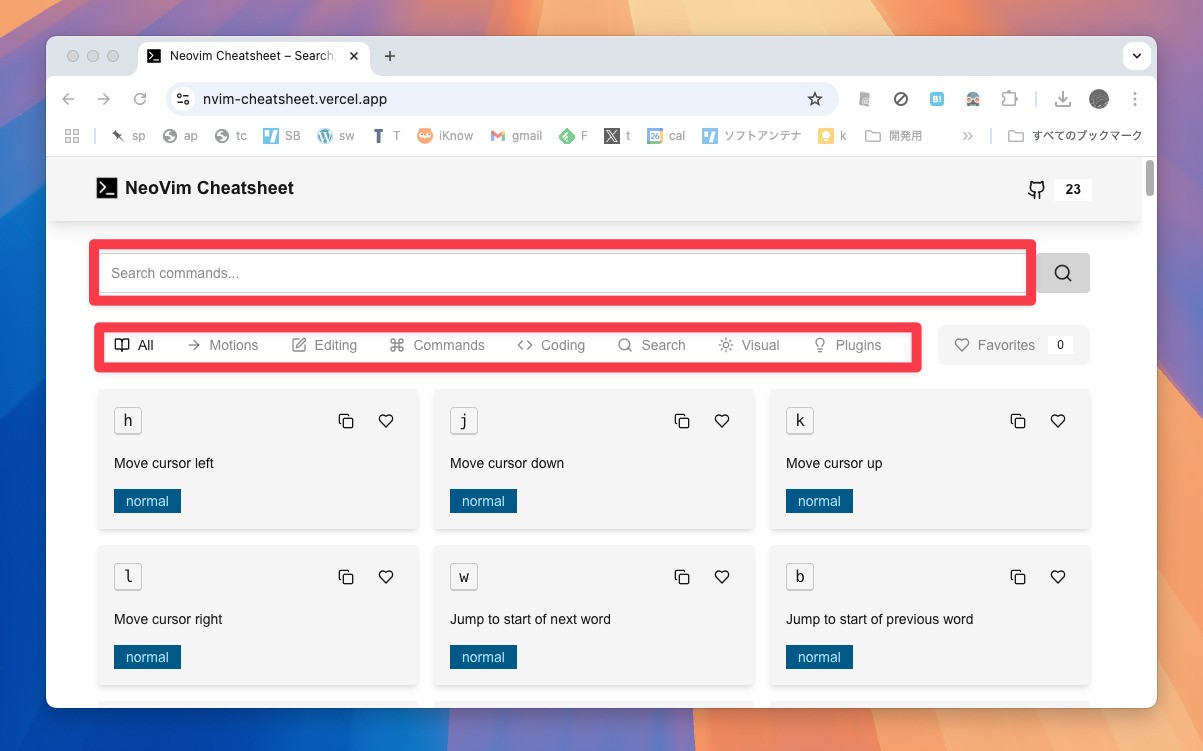Click the 'j' key label
Screen dimensions: 1203x751
click(464, 421)
